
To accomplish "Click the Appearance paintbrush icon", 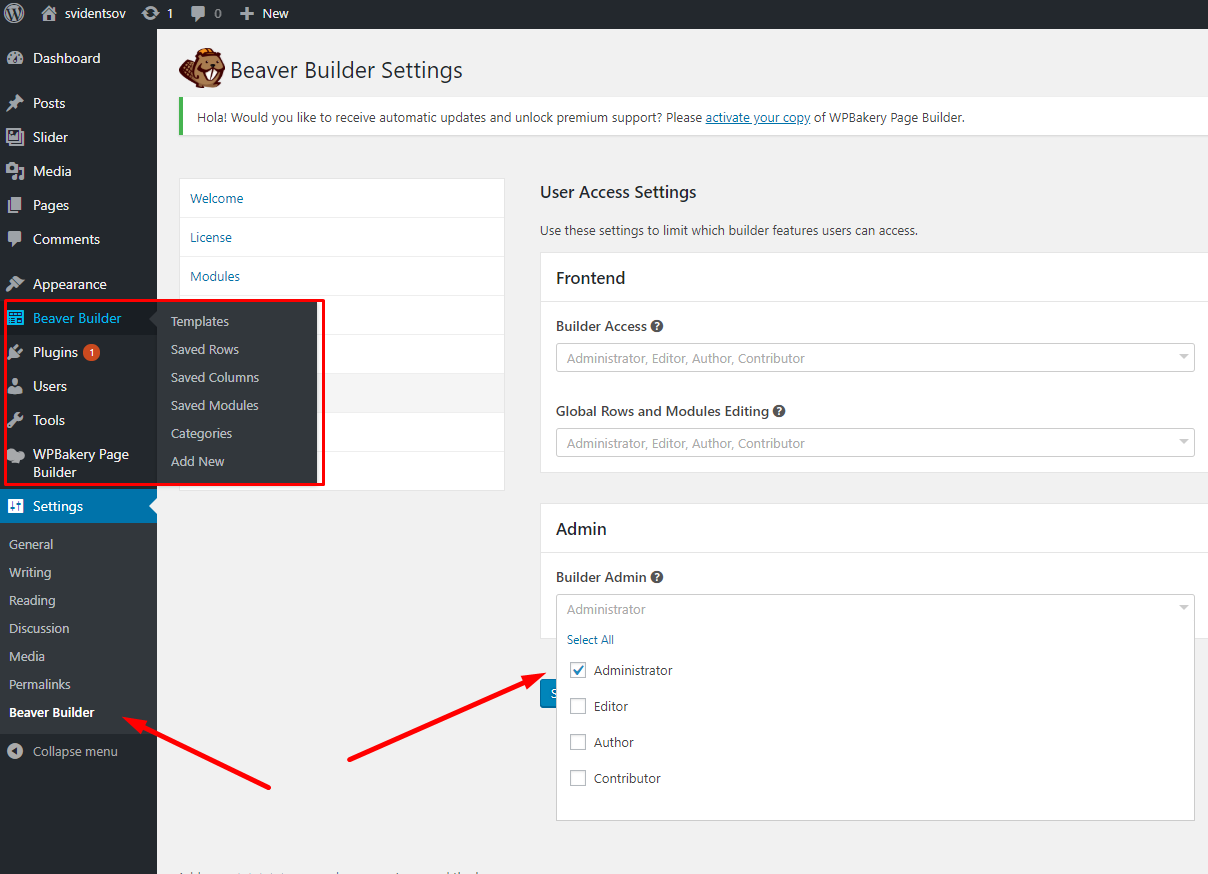I will pos(15,284).
